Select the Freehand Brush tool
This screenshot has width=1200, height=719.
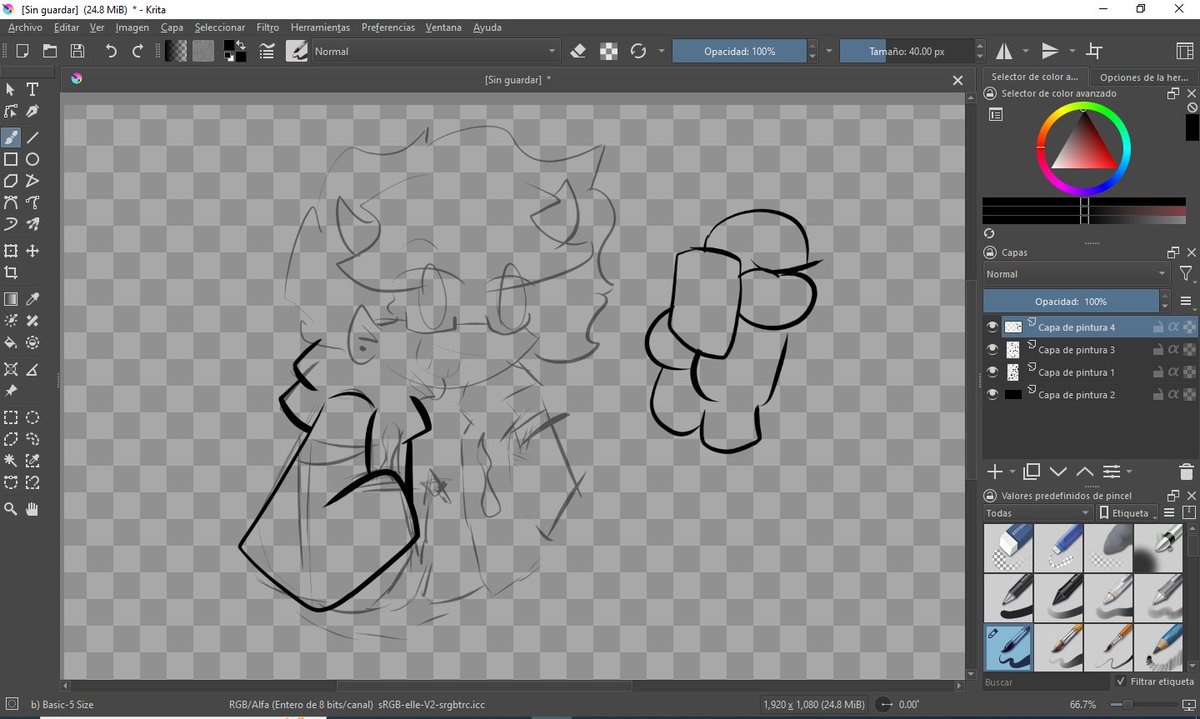(11, 137)
